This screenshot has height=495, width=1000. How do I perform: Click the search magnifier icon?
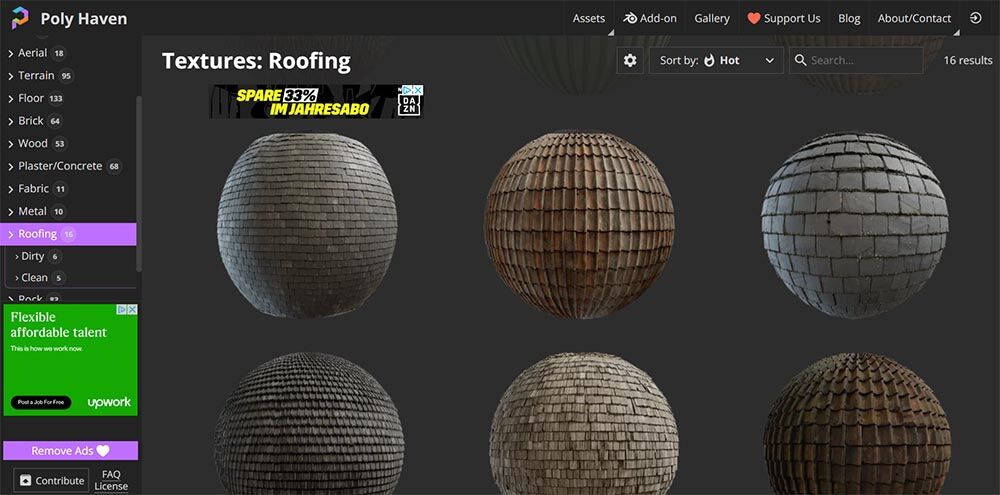pos(800,60)
